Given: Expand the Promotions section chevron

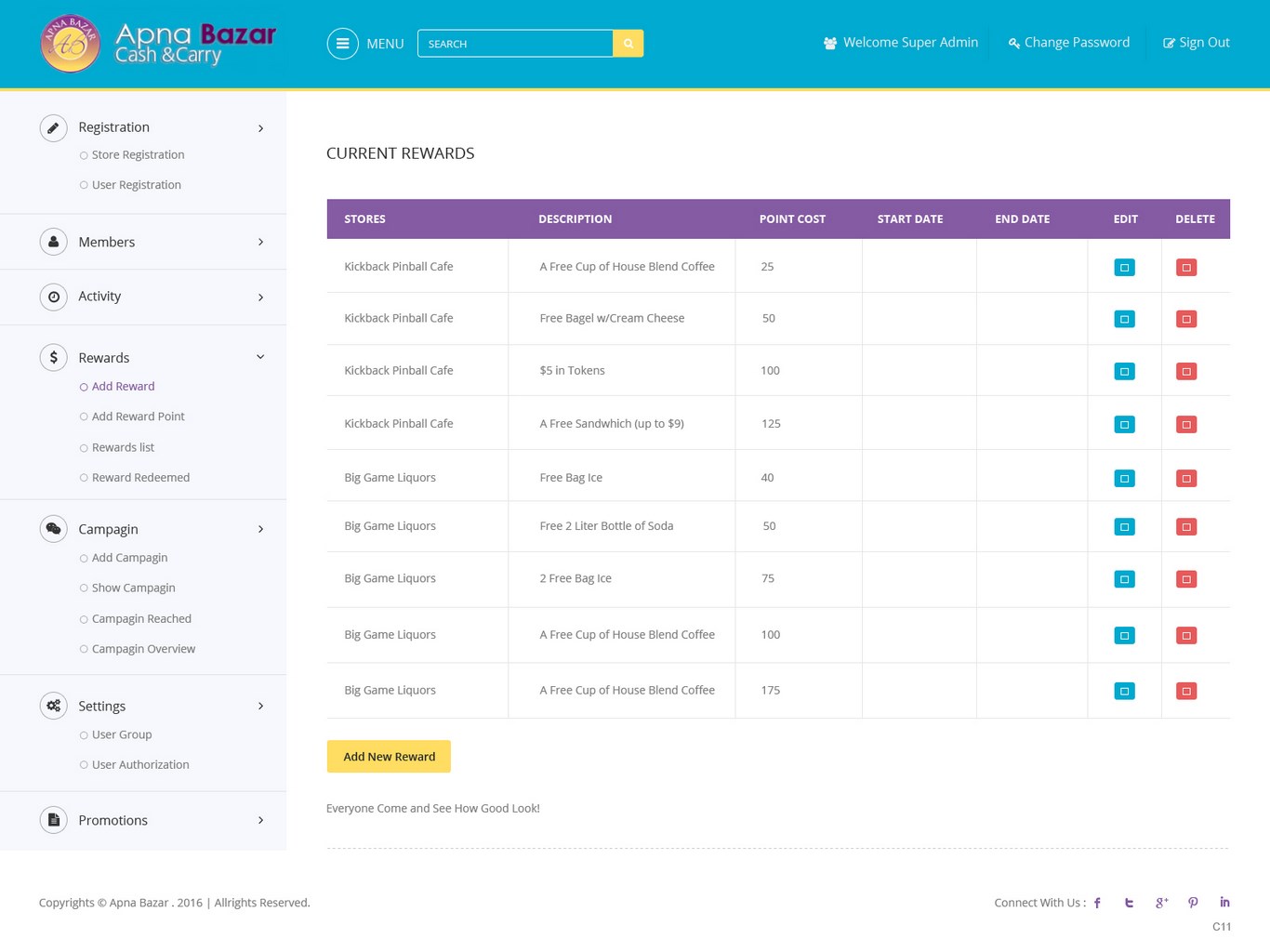Looking at the screenshot, I should click(x=260, y=820).
